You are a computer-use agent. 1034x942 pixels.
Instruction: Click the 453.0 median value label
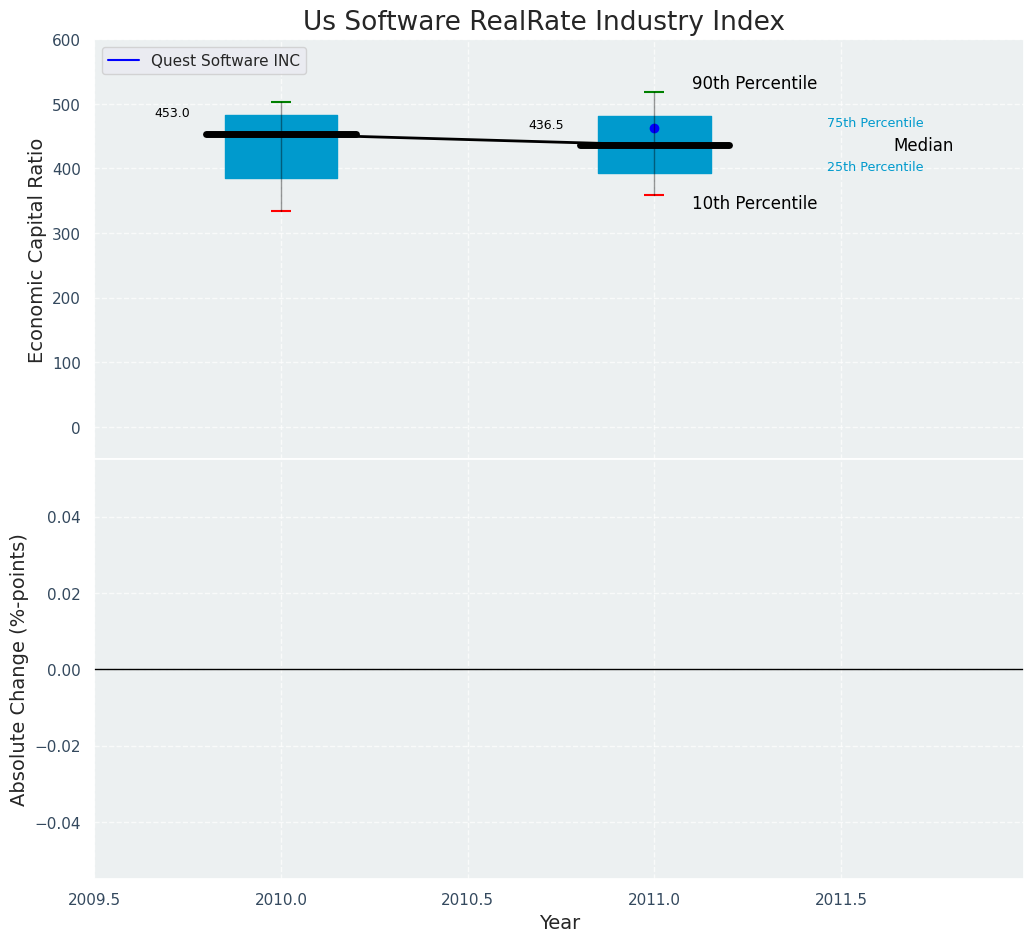tap(172, 113)
